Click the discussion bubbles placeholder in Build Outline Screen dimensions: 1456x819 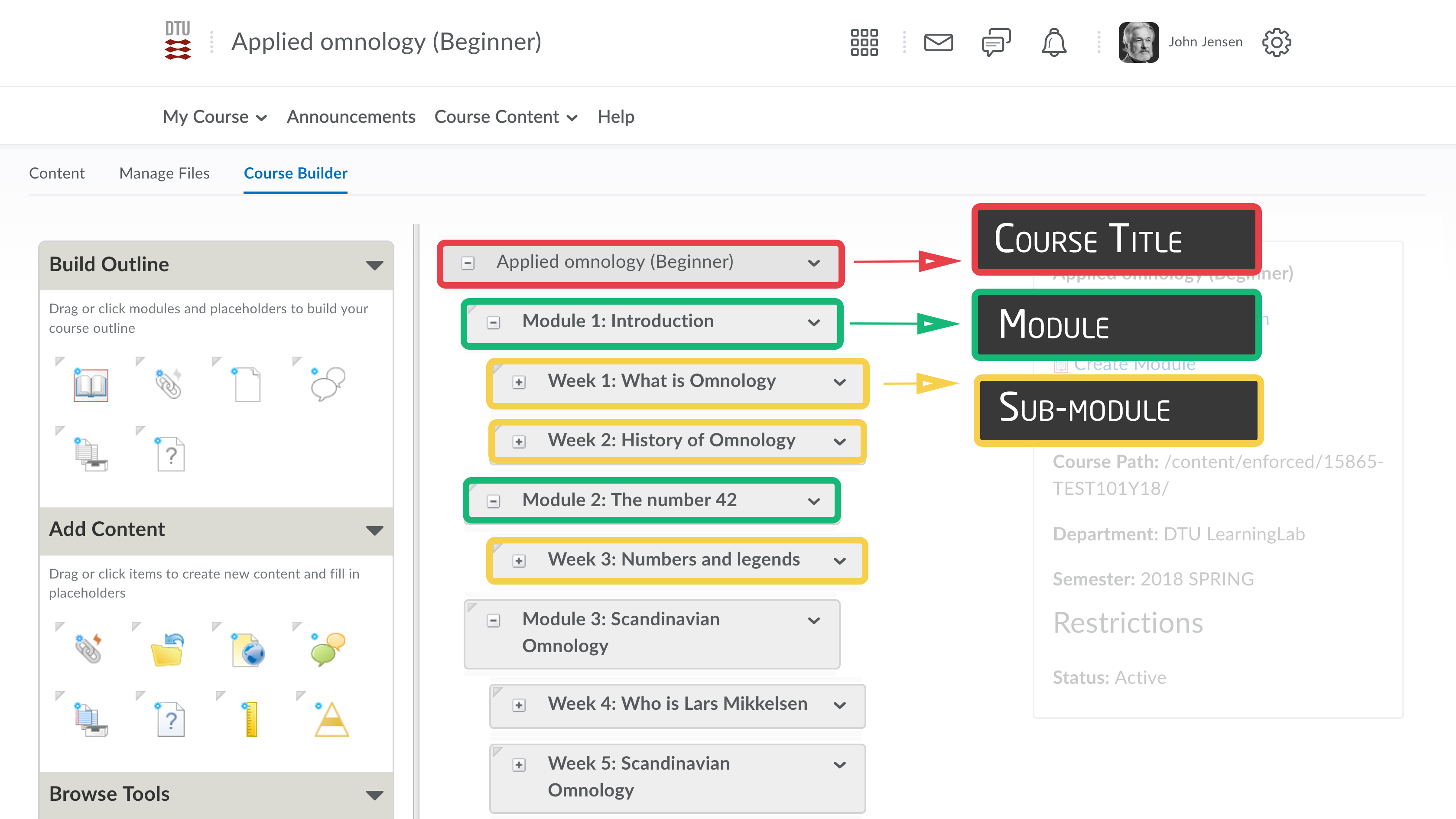click(x=327, y=384)
